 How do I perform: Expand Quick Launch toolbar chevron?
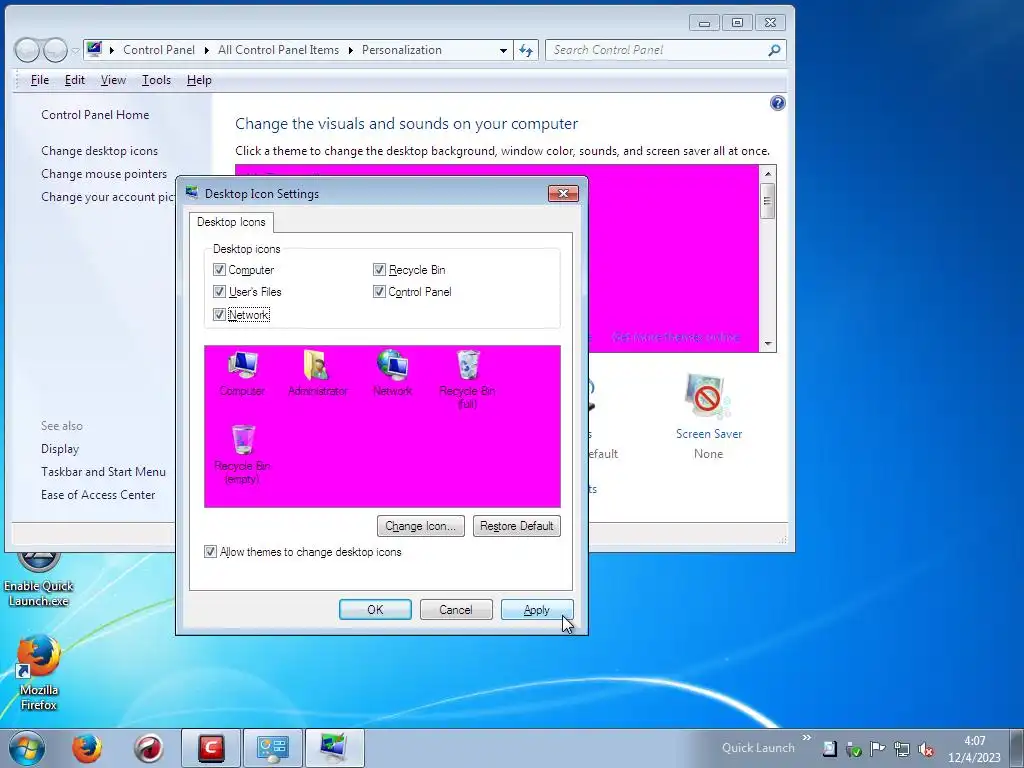[807, 738]
